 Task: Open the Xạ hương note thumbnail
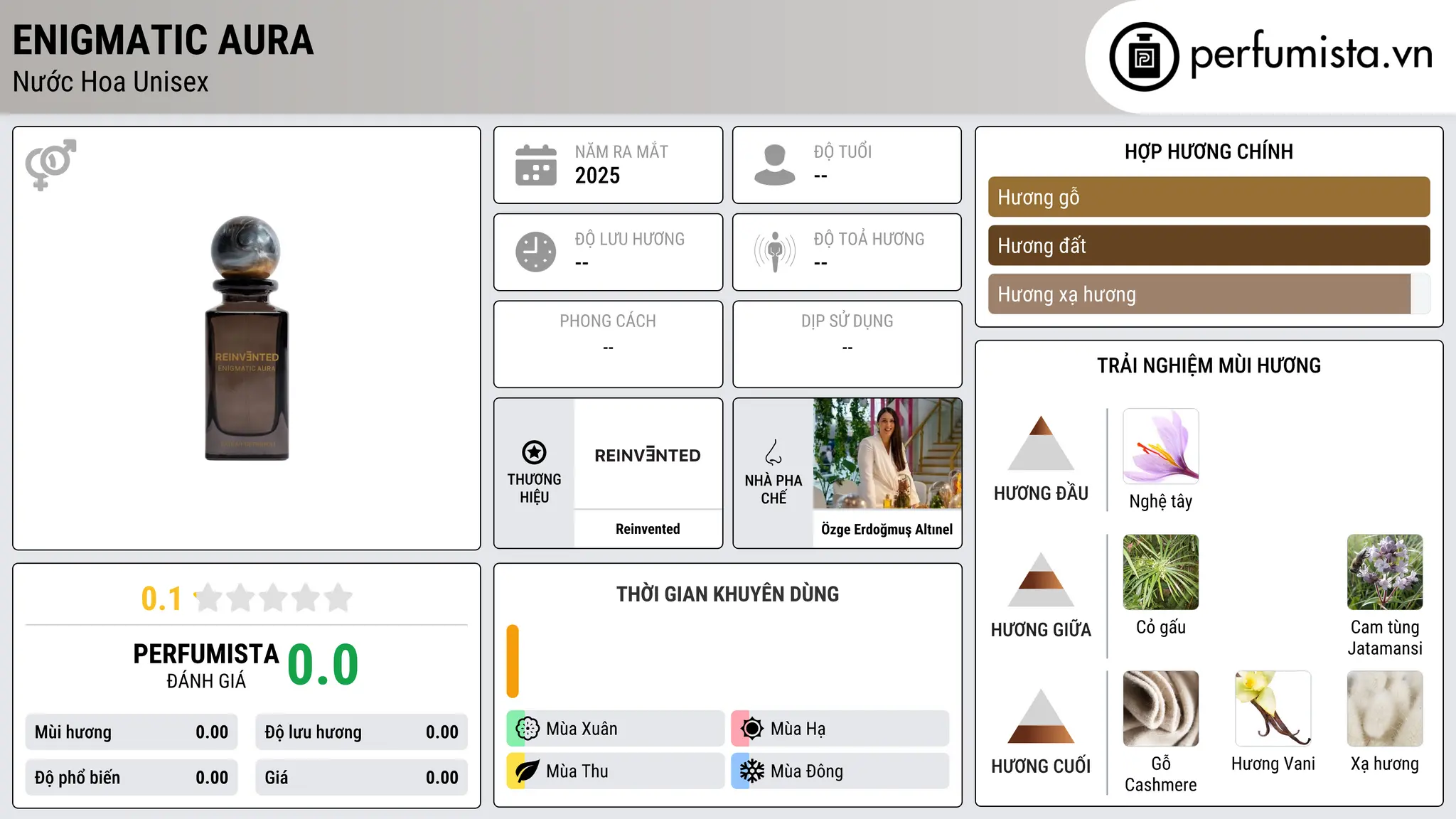(1385, 709)
